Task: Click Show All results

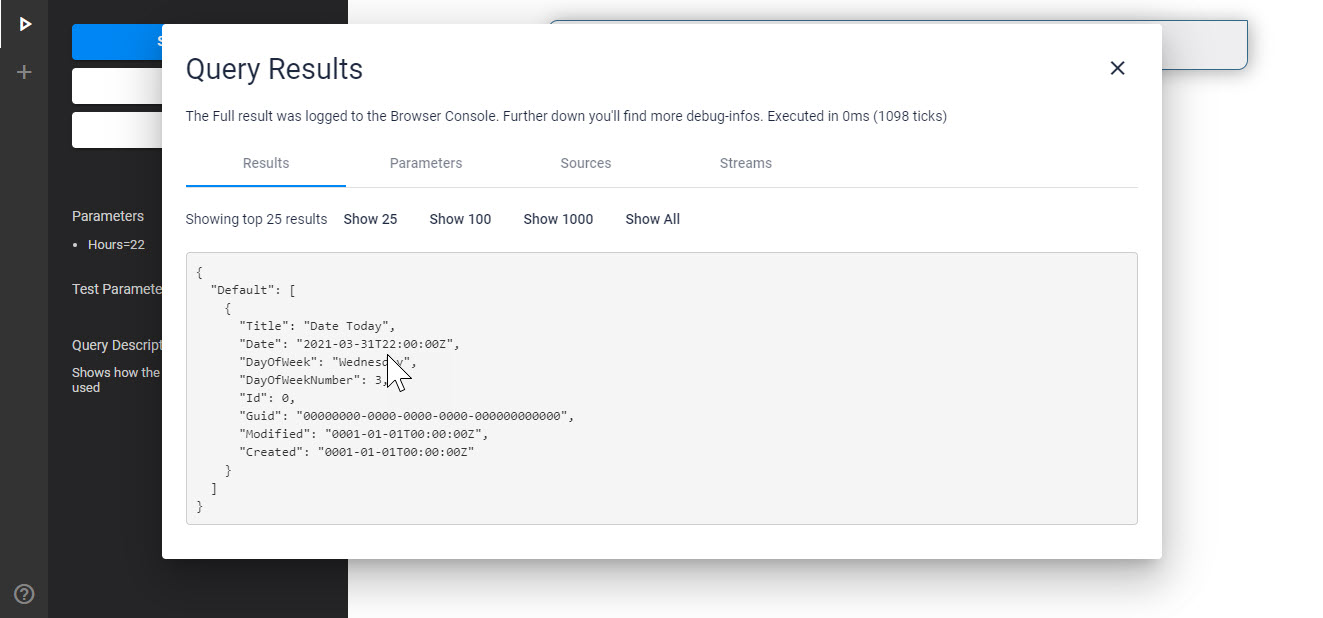Action: coord(653,219)
